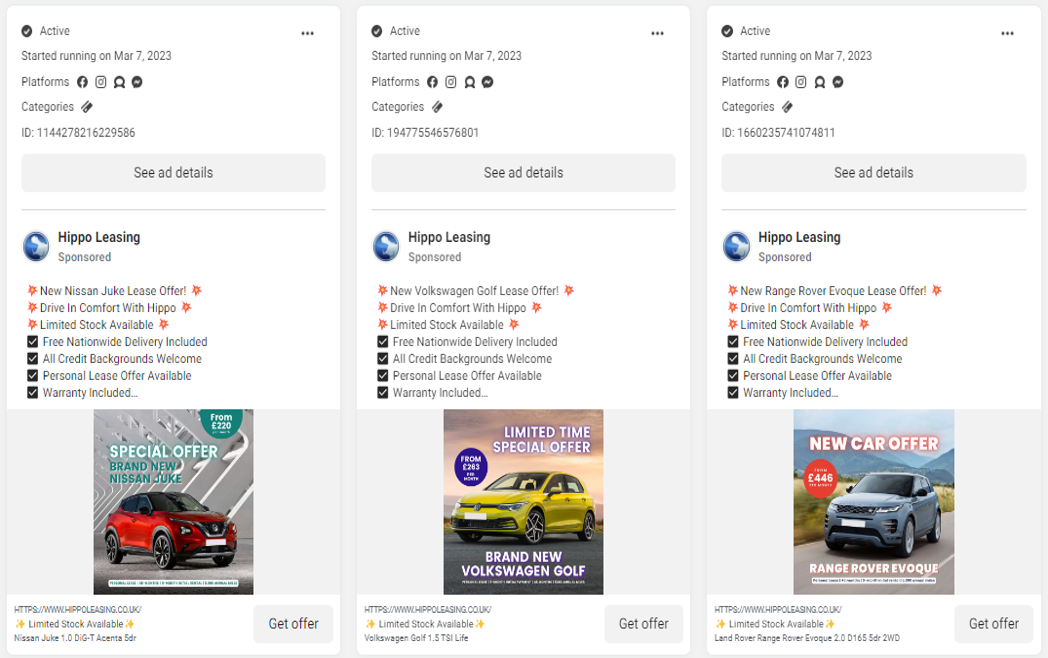Open the Hippo Leasing page name on the Range Rover Evoque ad
This screenshot has height=658, width=1048.
tap(799, 237)
